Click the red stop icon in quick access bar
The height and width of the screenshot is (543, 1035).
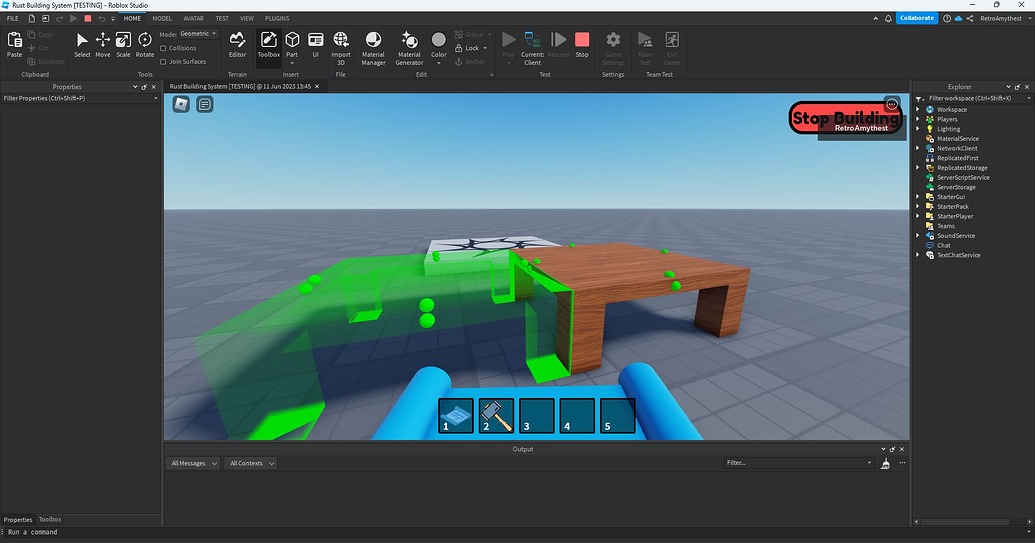coord(88,18)
